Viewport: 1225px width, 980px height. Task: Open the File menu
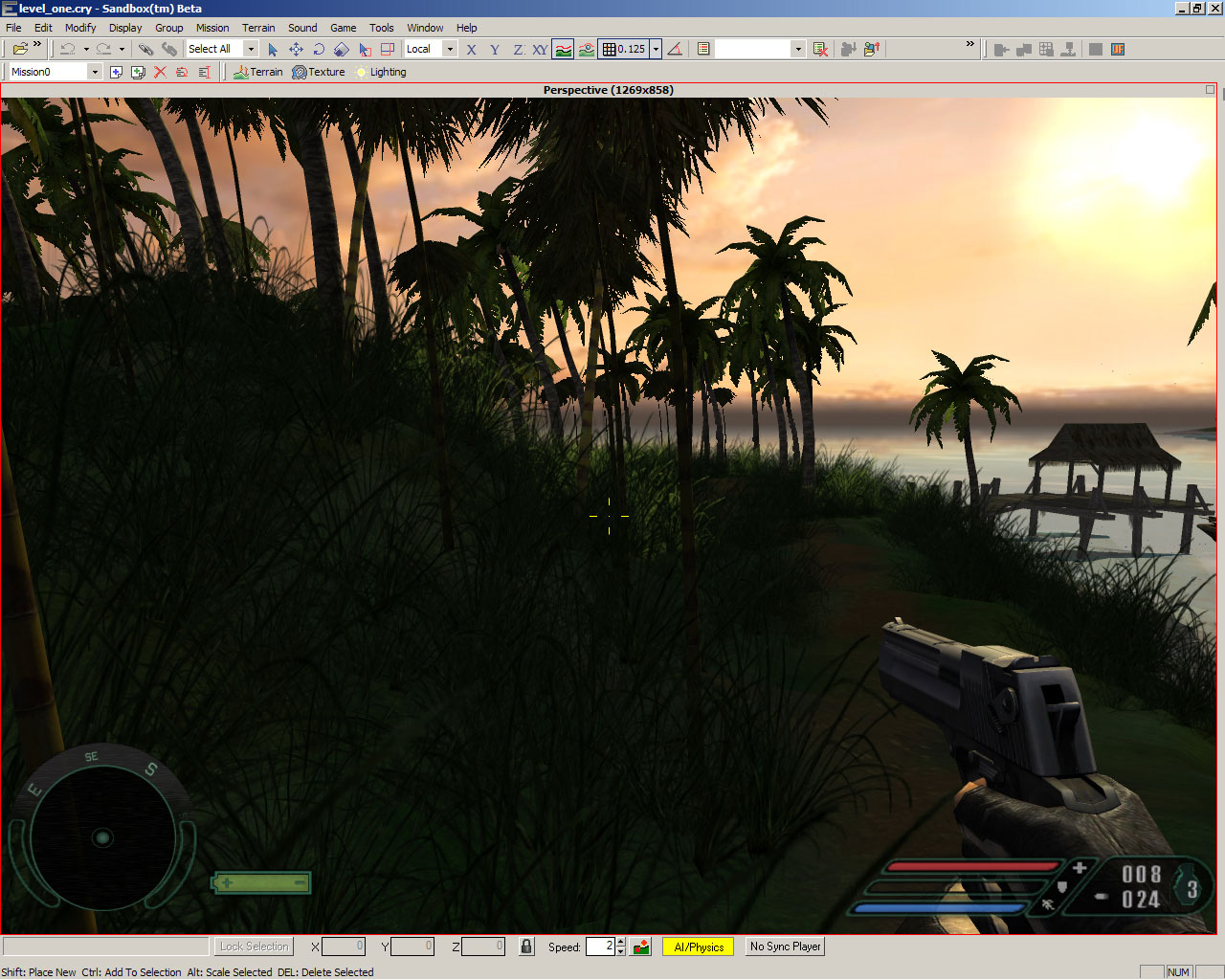coord(13,28)
